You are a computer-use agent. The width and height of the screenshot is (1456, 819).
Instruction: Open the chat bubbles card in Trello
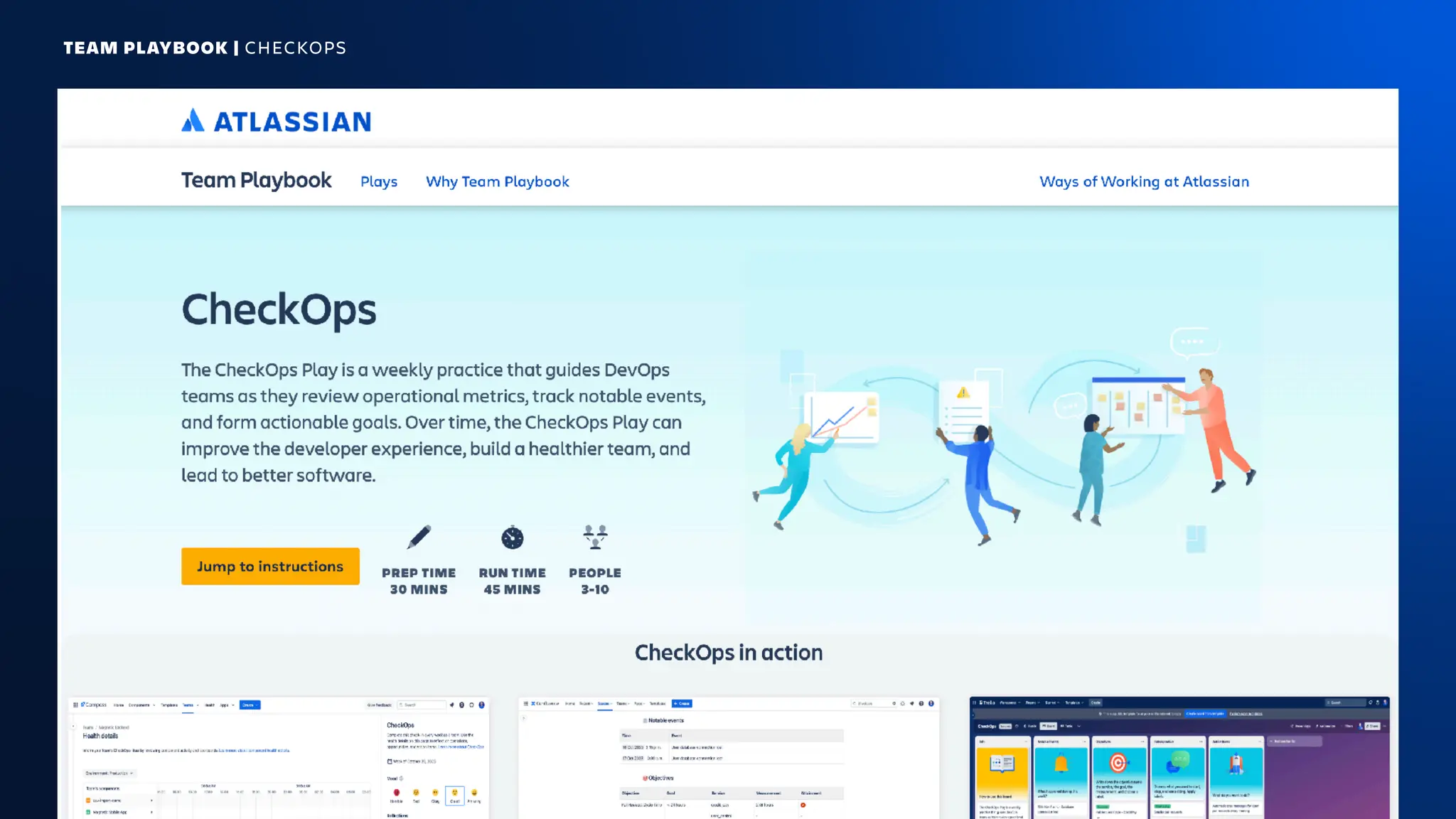coord(1178,774)
